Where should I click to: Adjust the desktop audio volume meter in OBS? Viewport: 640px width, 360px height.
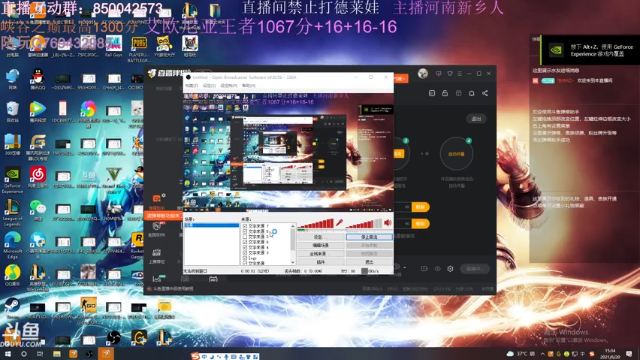tap(364, 223)
